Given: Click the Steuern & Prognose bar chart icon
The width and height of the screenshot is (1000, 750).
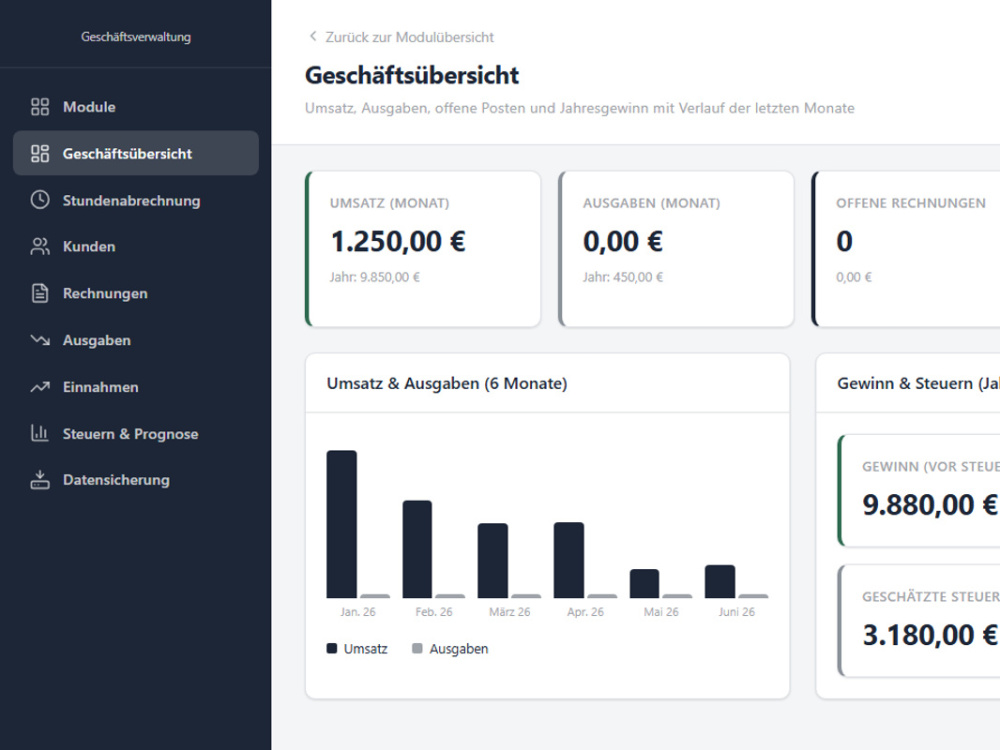Looking at the screenshot, I should click(40, 433).
